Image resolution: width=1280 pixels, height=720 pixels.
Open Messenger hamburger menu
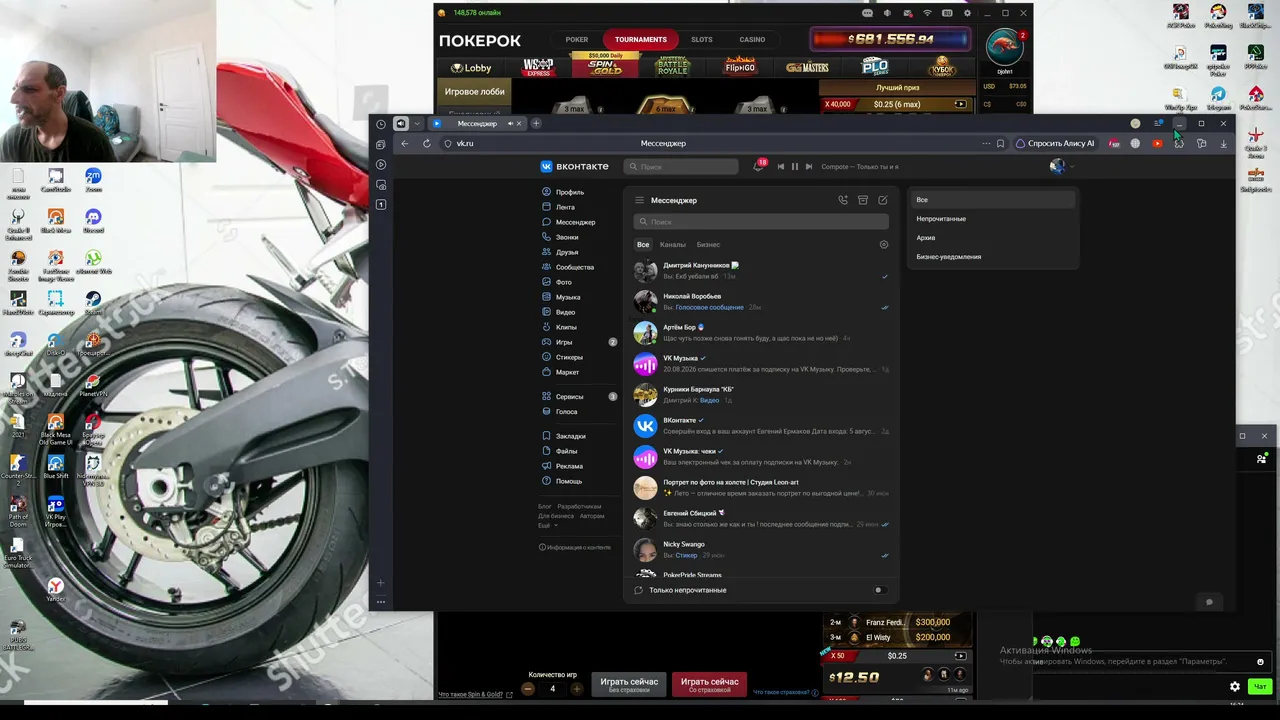pyautogui.click(x=640, y=200)
